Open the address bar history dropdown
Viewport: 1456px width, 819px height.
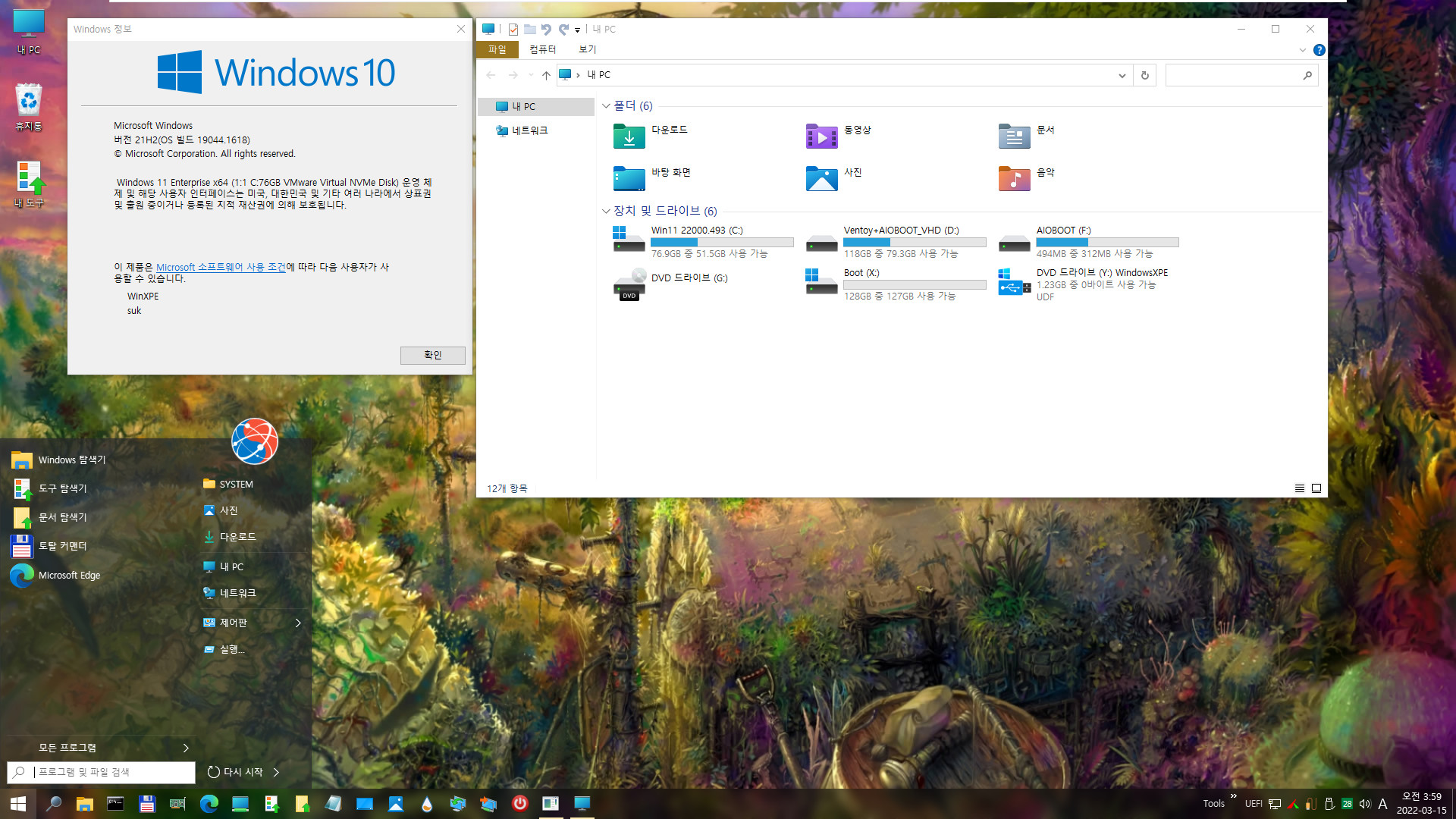click(x=1122, y=75)
